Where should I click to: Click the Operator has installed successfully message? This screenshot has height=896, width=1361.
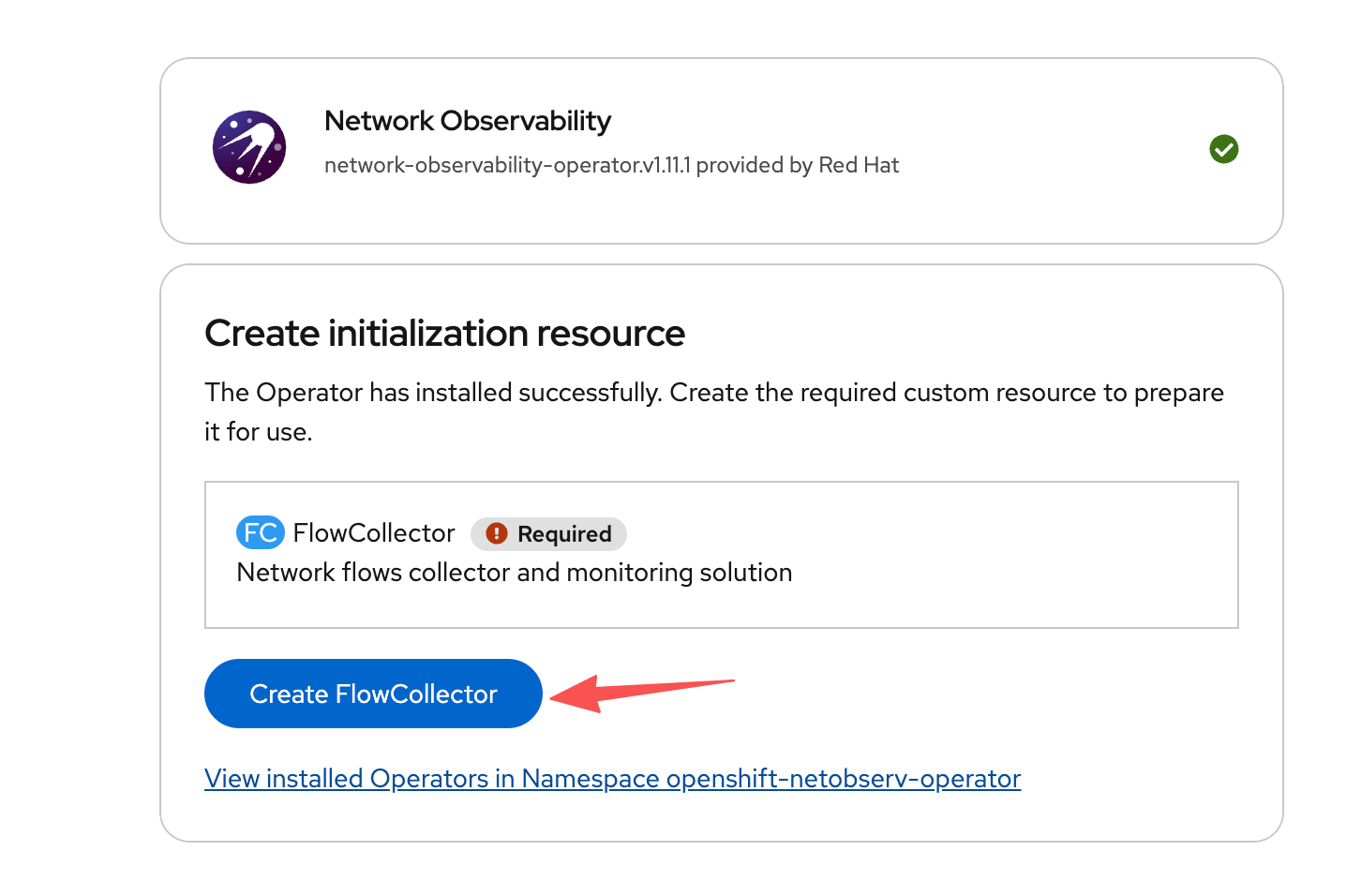click(x=713, y=393)
